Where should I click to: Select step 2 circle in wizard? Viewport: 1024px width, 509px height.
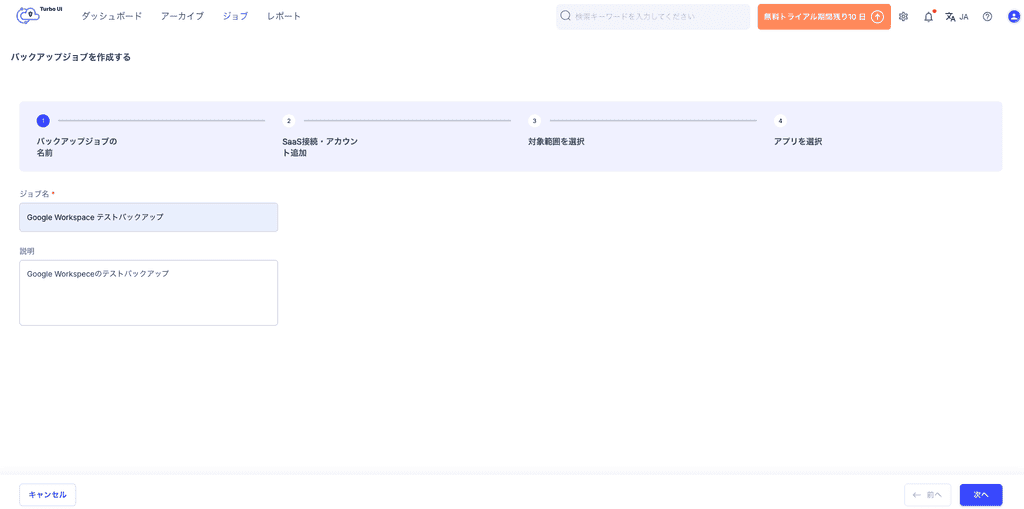pos(289,120)
